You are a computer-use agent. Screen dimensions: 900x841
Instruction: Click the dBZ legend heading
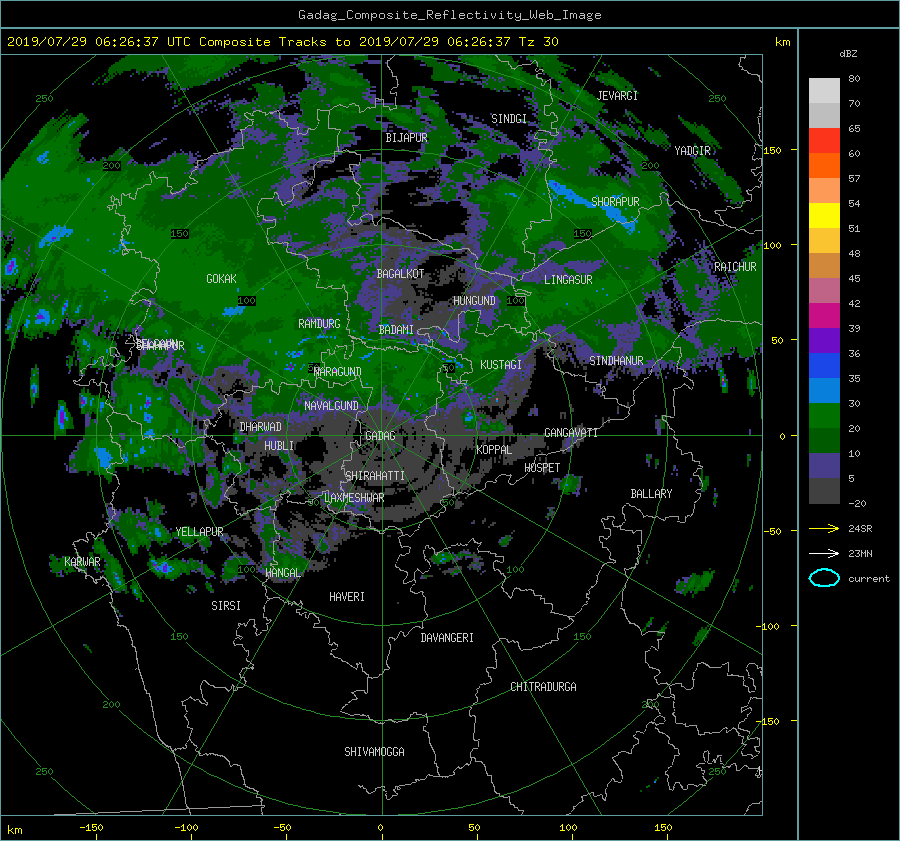pos(848,53)
